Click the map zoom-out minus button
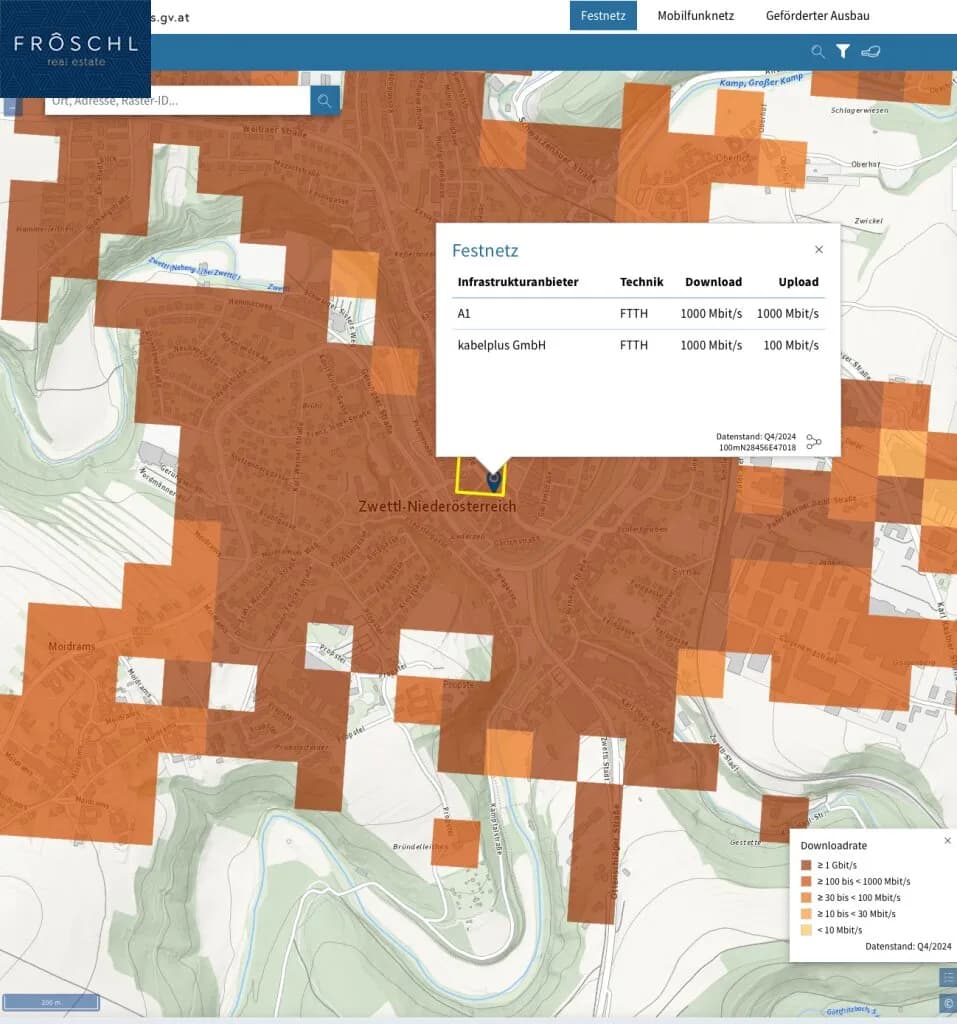The image size is (957, 1024). tap(12, 106)
